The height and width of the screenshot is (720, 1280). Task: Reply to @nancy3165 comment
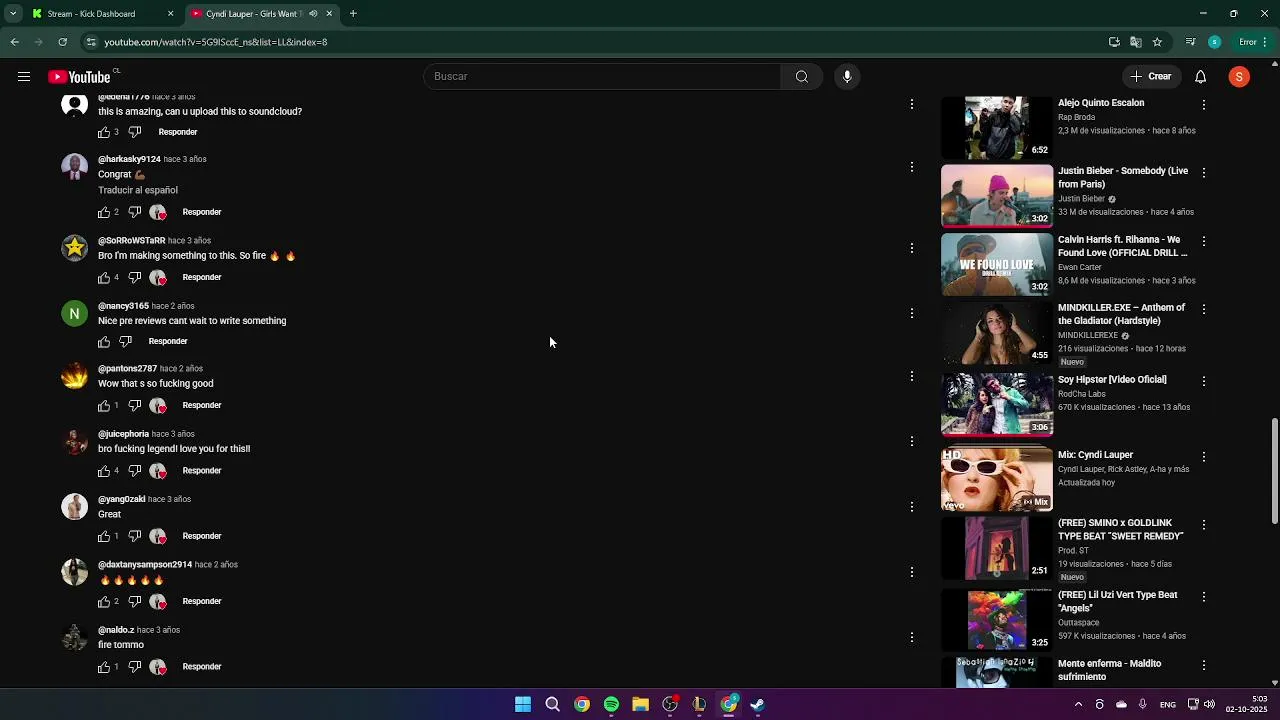coord(168,341)
